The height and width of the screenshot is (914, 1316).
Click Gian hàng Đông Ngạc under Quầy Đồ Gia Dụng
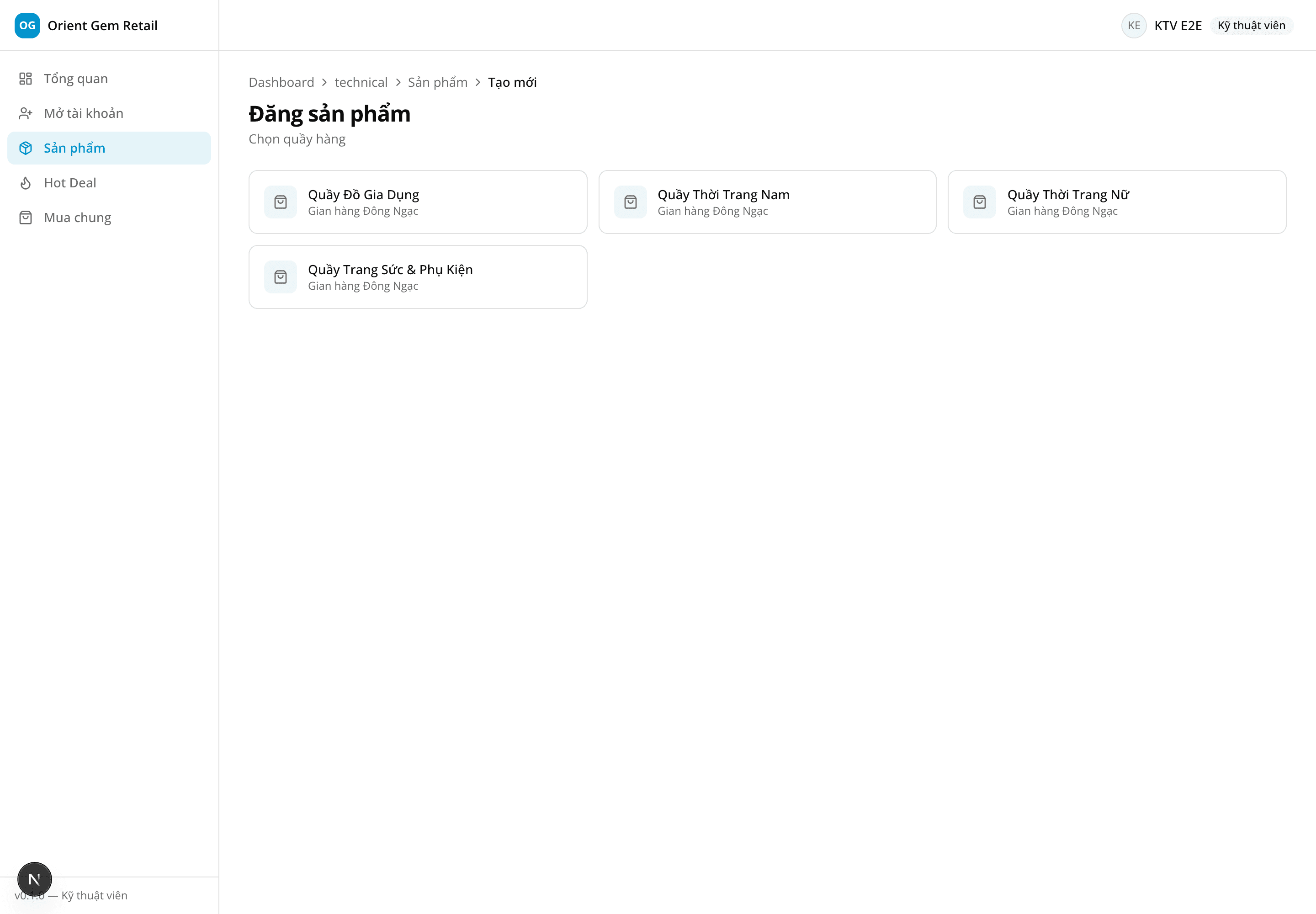click(x=363, y=211)
